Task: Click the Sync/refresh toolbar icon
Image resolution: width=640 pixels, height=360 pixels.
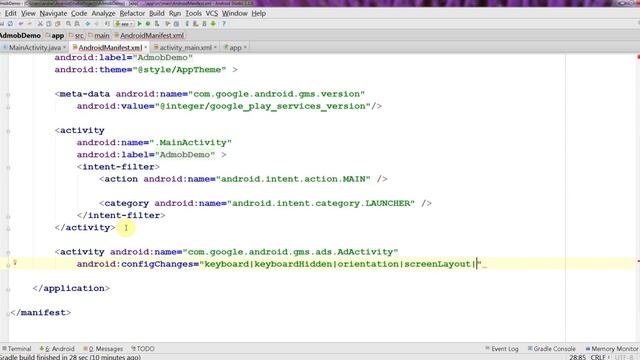Action: 10,24
